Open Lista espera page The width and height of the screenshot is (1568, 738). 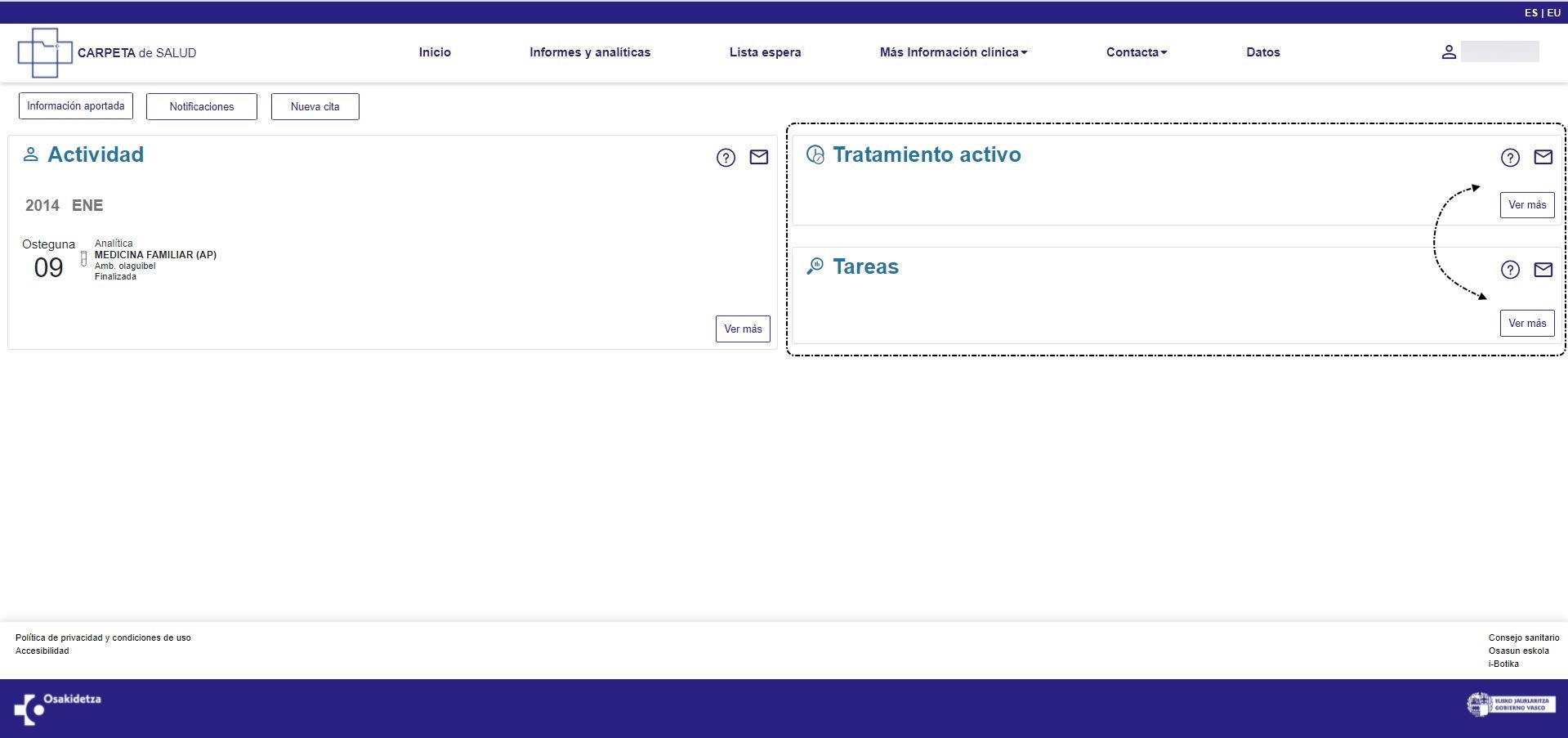click(765, 52)
